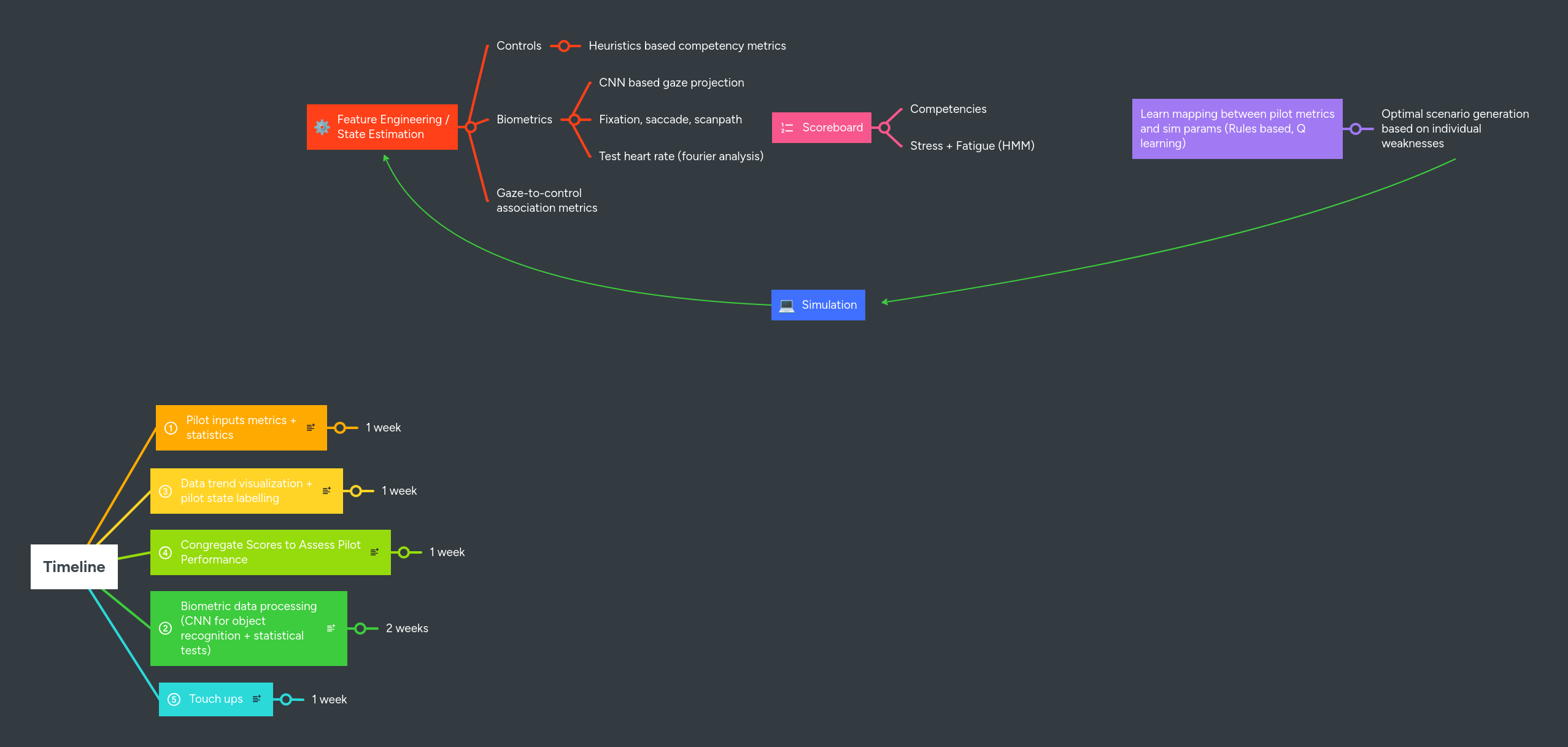This screenshot has width=1568, height=747.
Task: Click the gear icon on Feature Engineering node
Action: coord(322,127)
